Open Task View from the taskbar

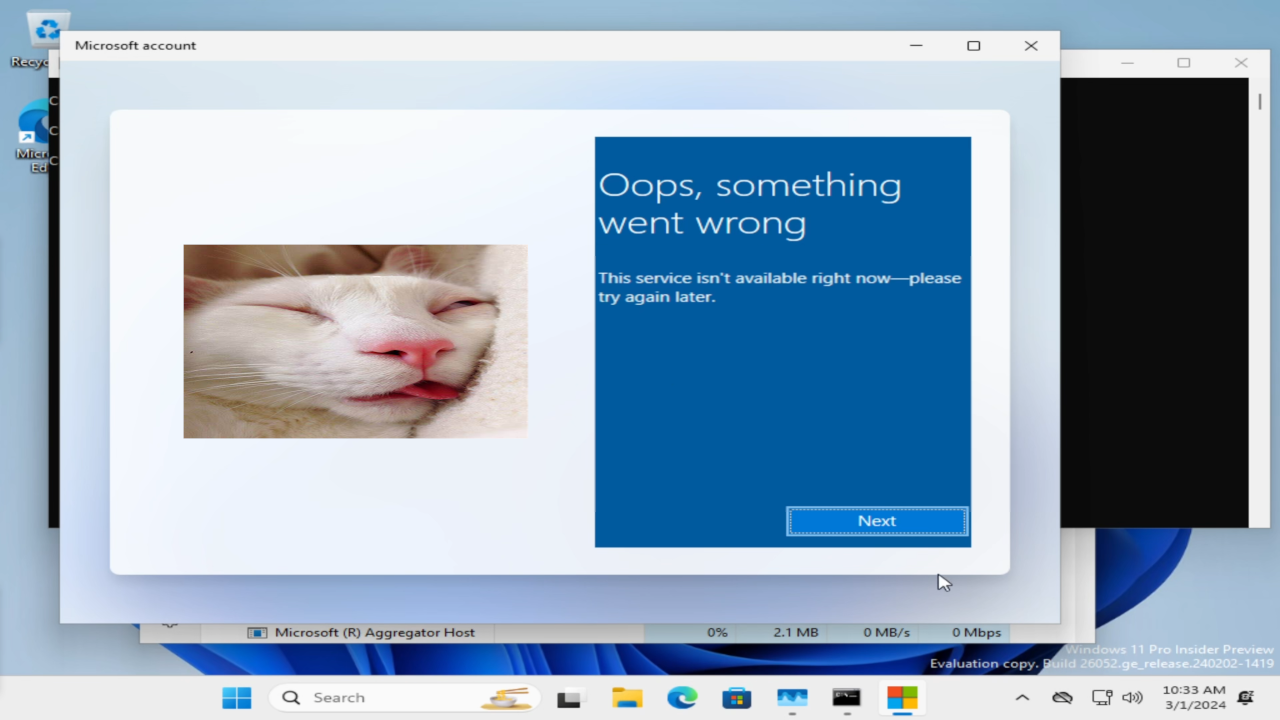click(569, 698)
